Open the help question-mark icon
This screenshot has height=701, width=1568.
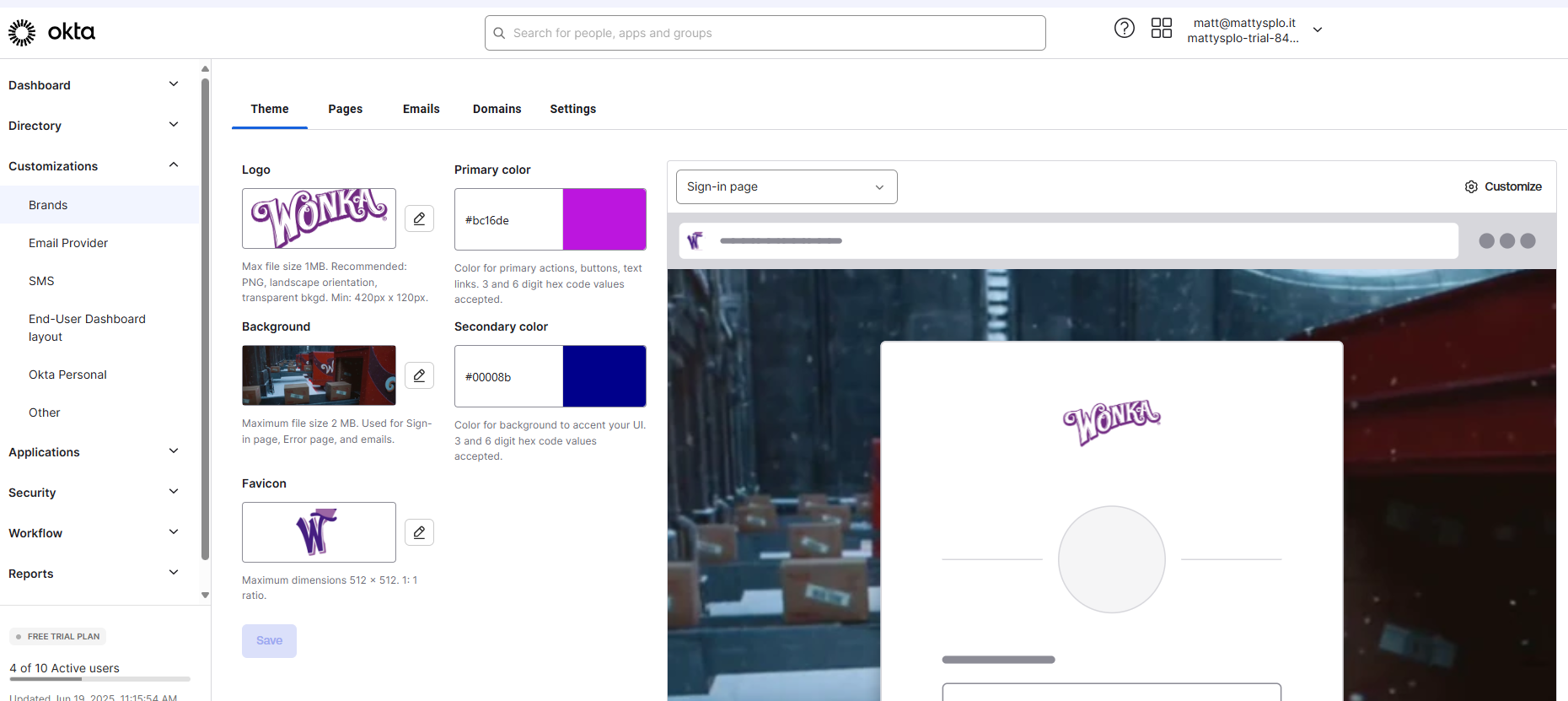click(x=1124, y=29)
